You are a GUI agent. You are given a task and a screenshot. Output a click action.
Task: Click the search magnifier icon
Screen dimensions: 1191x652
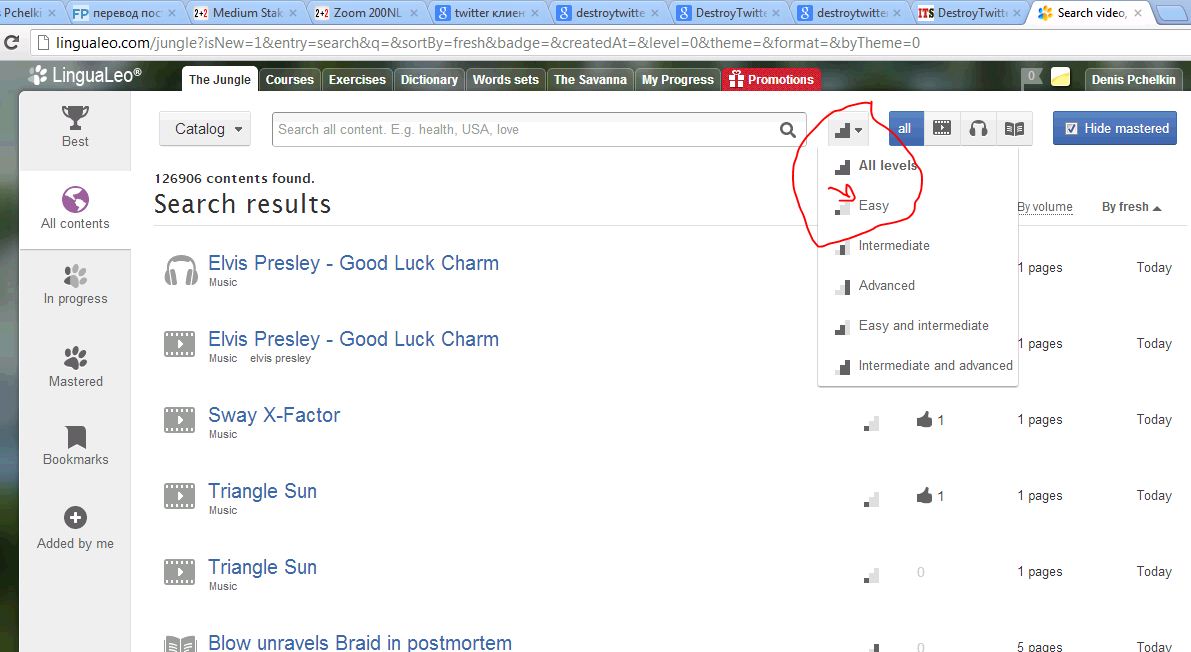(x=788, y=130)
